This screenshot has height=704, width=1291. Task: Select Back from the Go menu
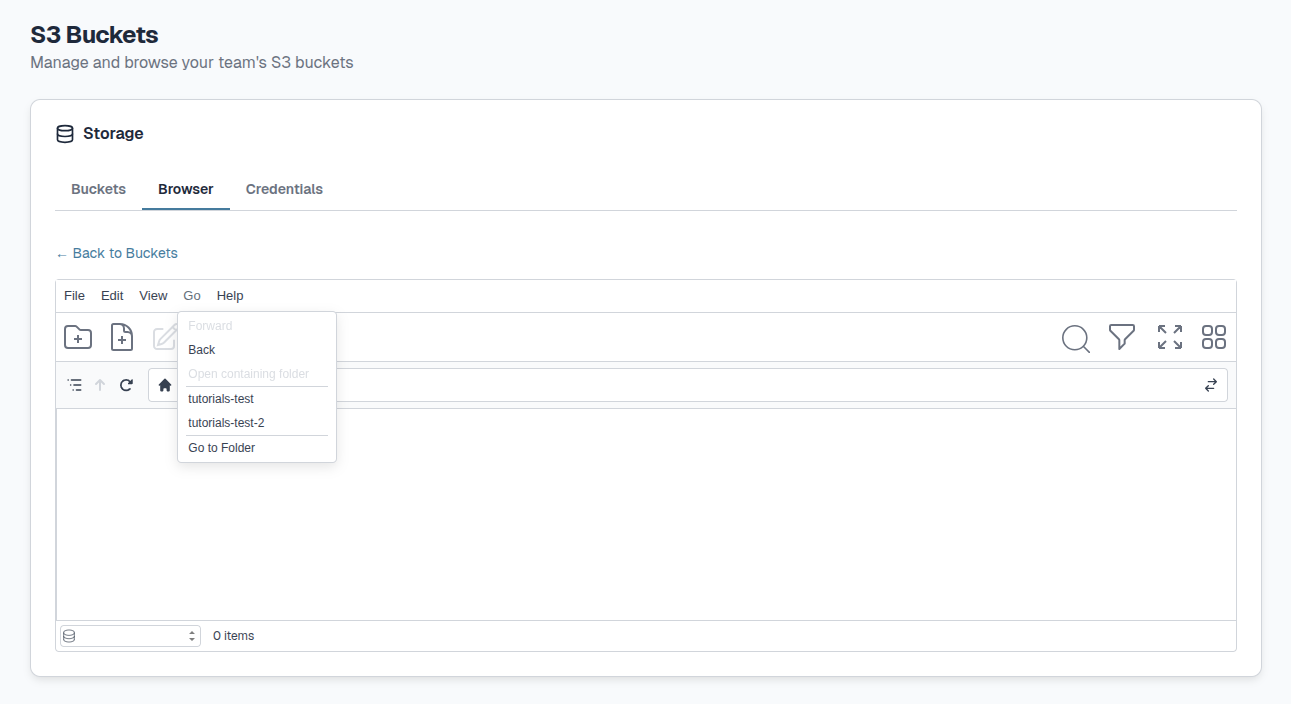pyautogui.click(x=202, y=350)
